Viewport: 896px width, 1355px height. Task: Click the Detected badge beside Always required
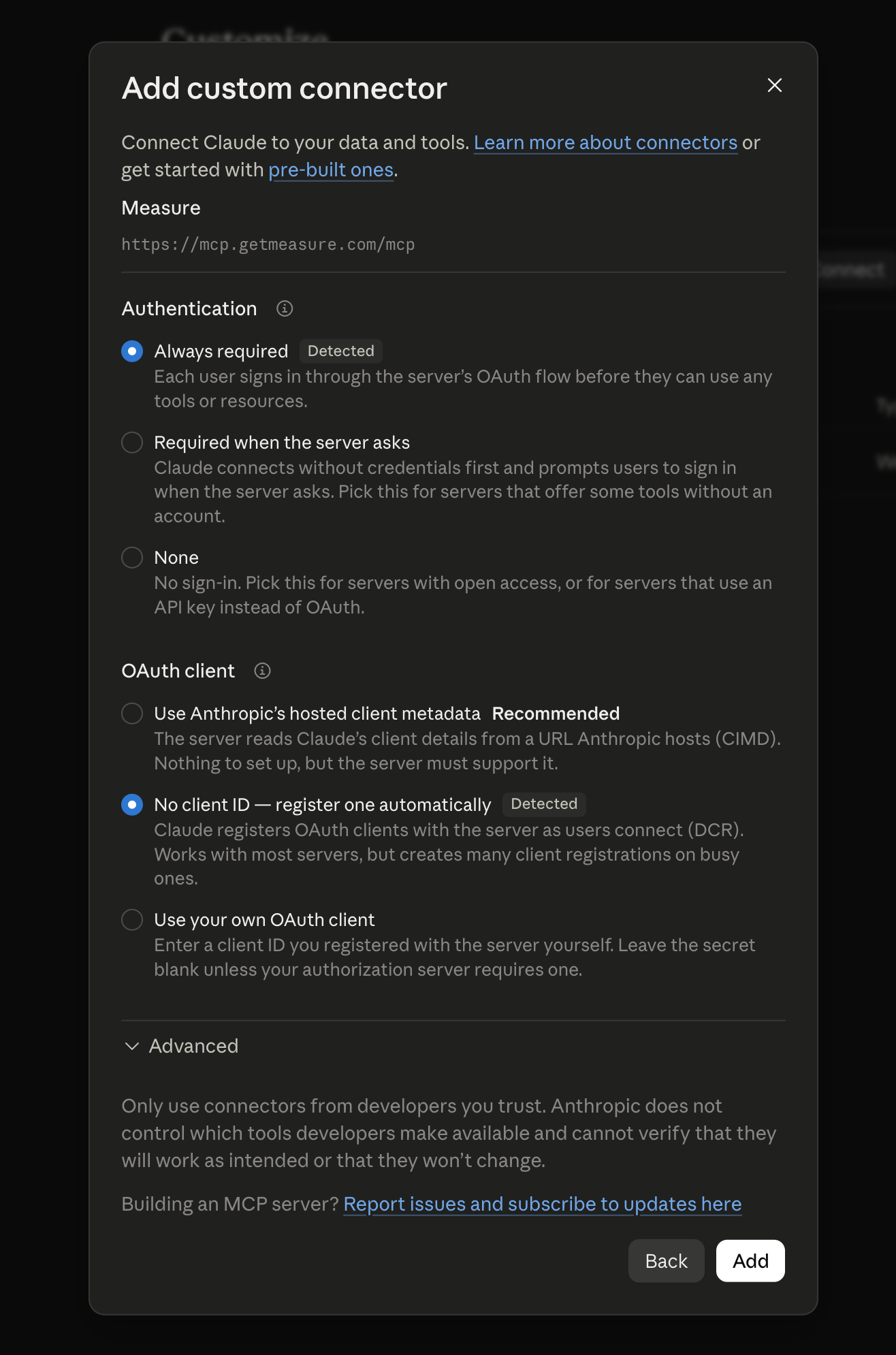341,351
